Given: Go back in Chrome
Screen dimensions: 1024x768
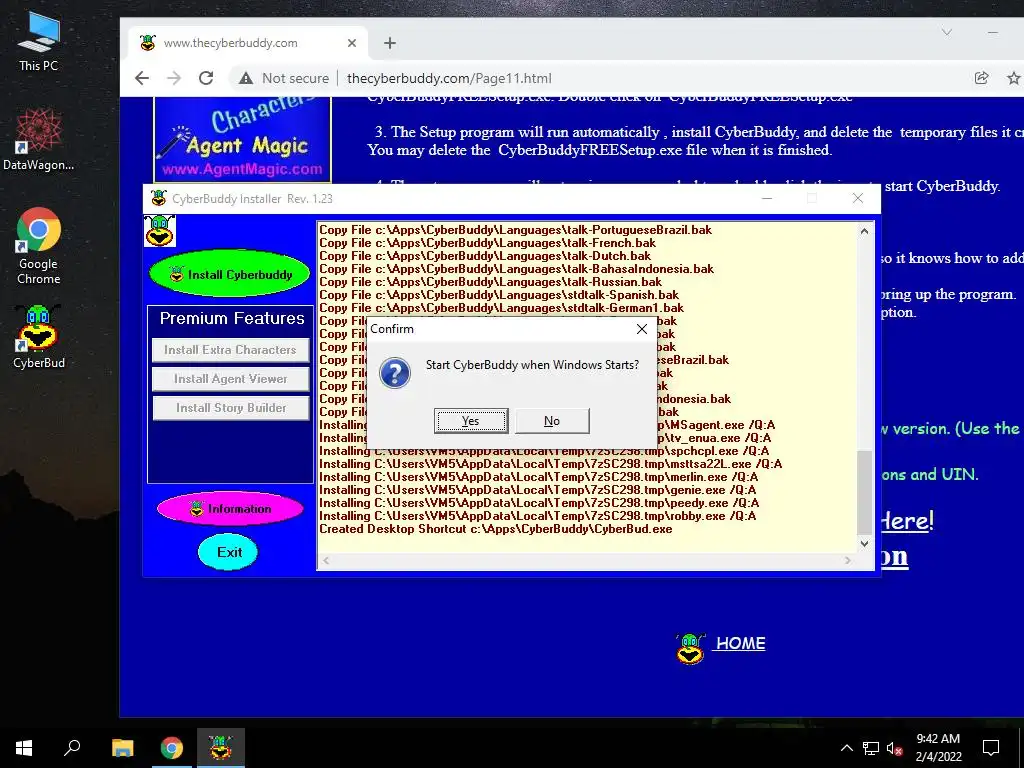Looking at the screenshot, I should coord(142,78).
